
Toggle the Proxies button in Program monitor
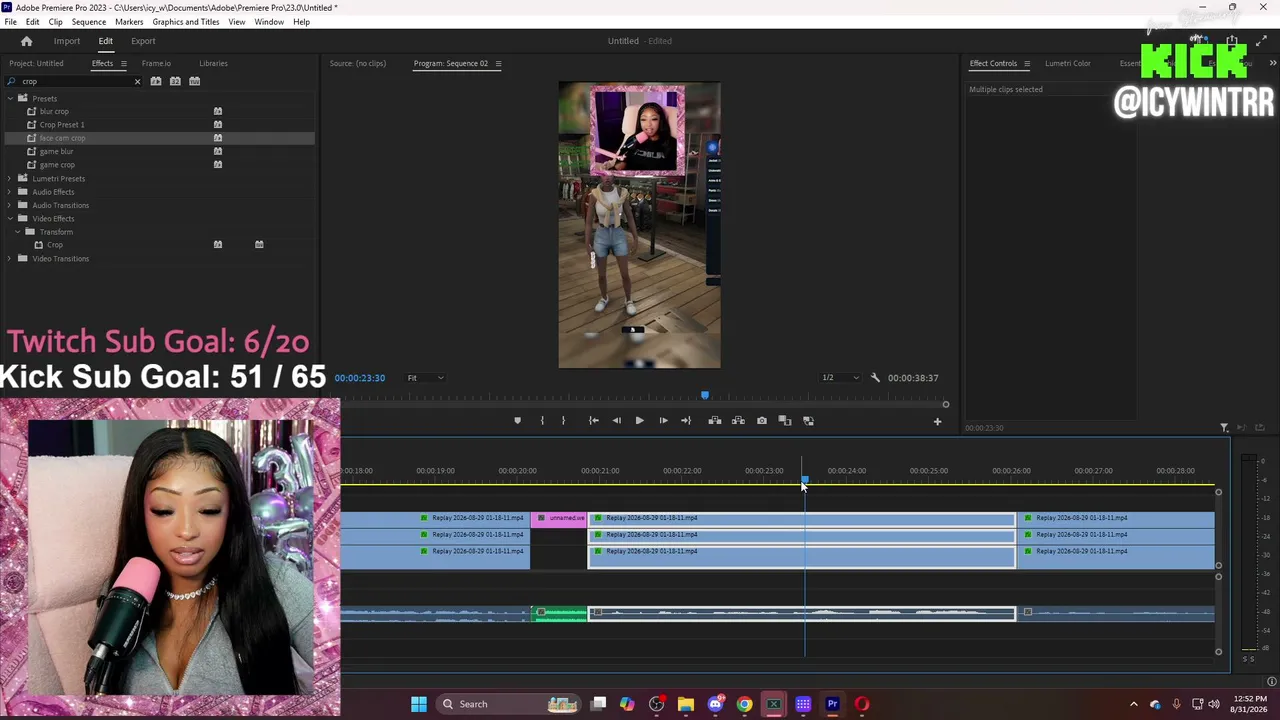pos(808,421)
